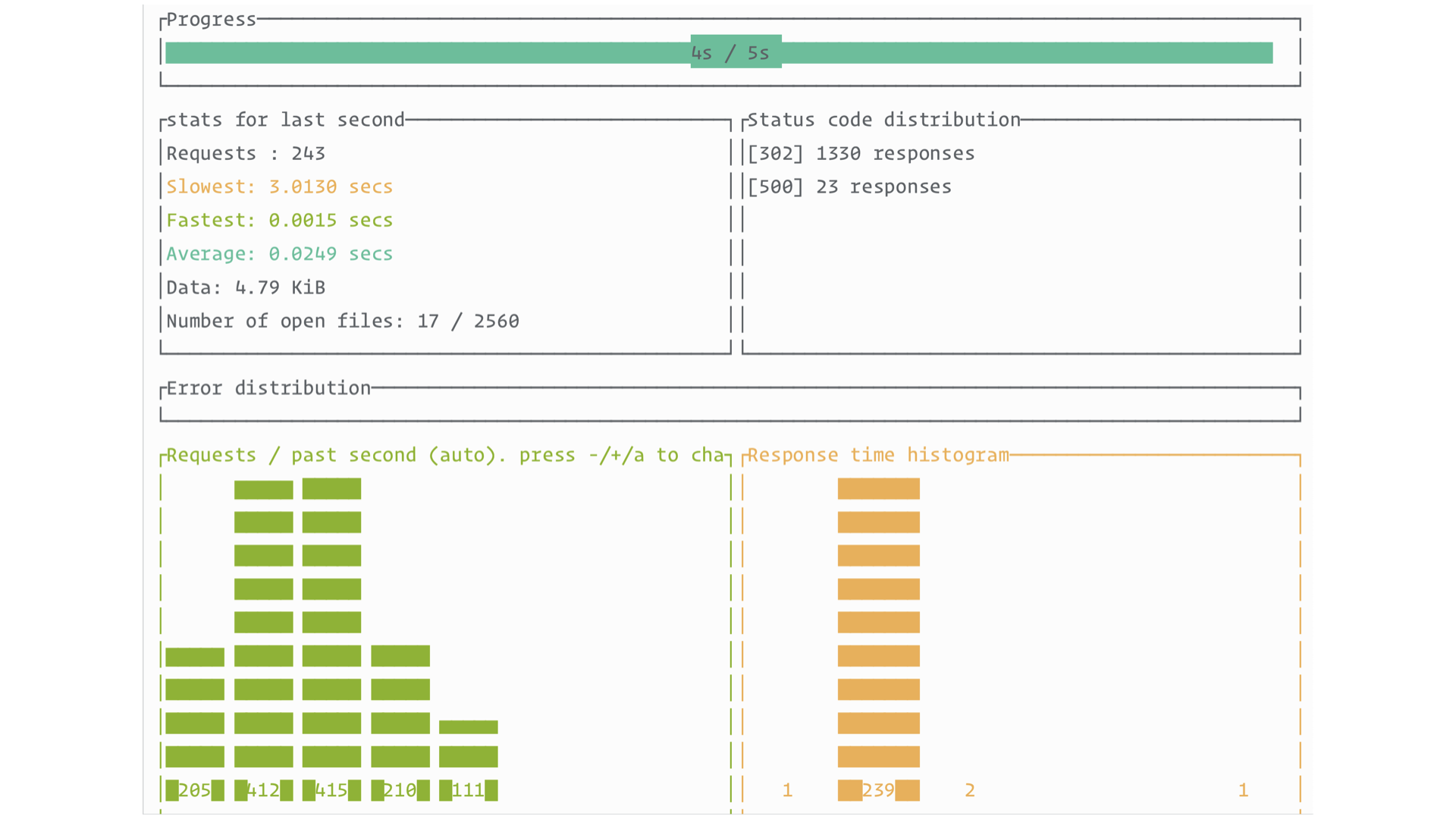Click the progress bar 4s / 5s label
Viewport: 1456px width, 819px height.
coord(730,53)
